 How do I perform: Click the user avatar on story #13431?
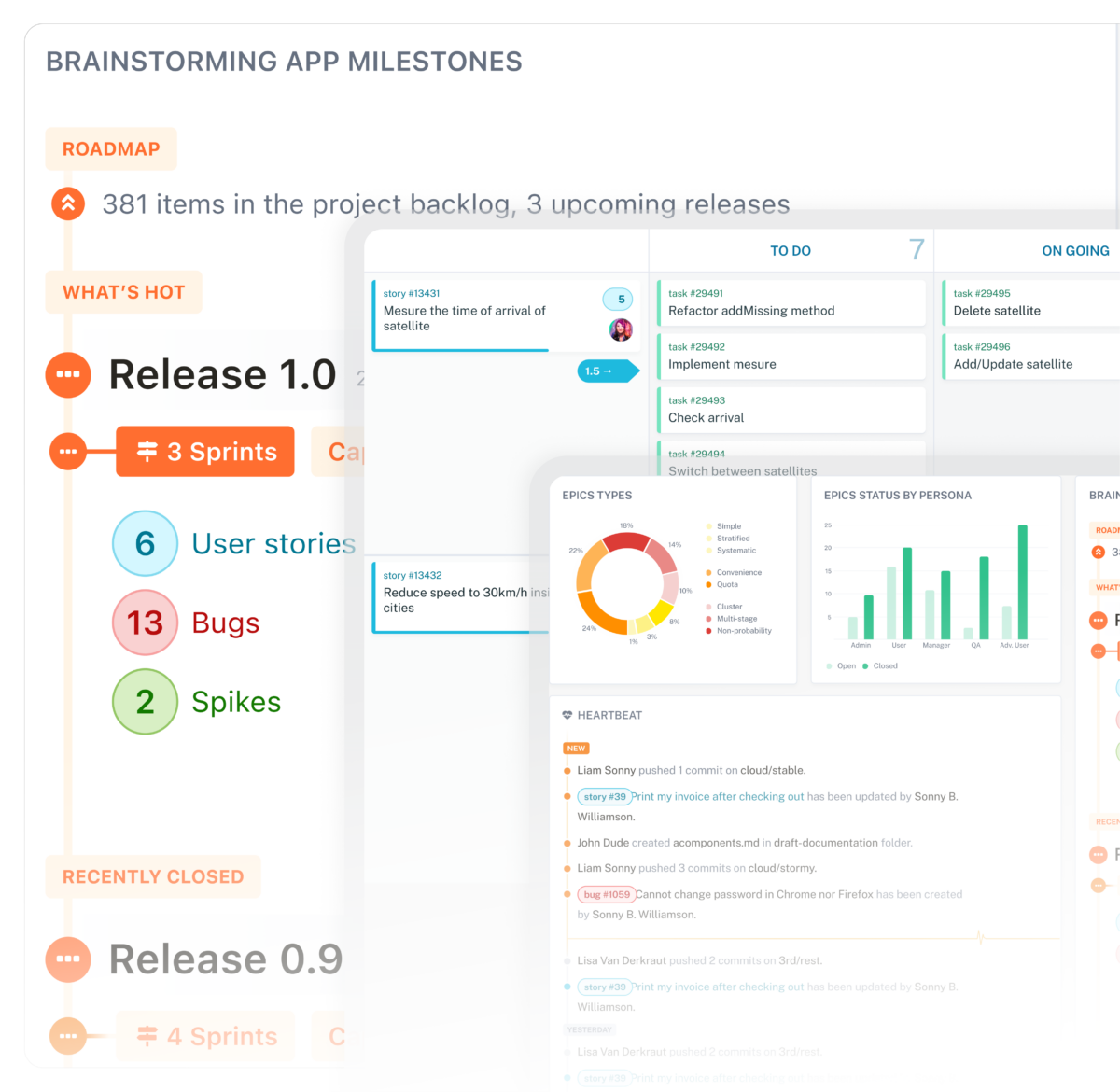(621, 329)
